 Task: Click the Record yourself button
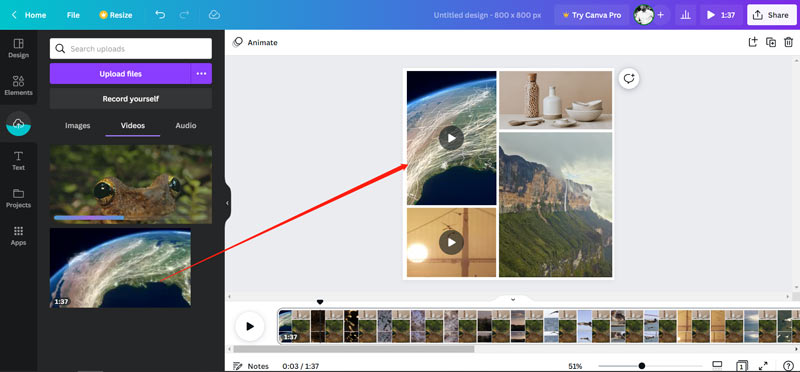coord(131,98)
